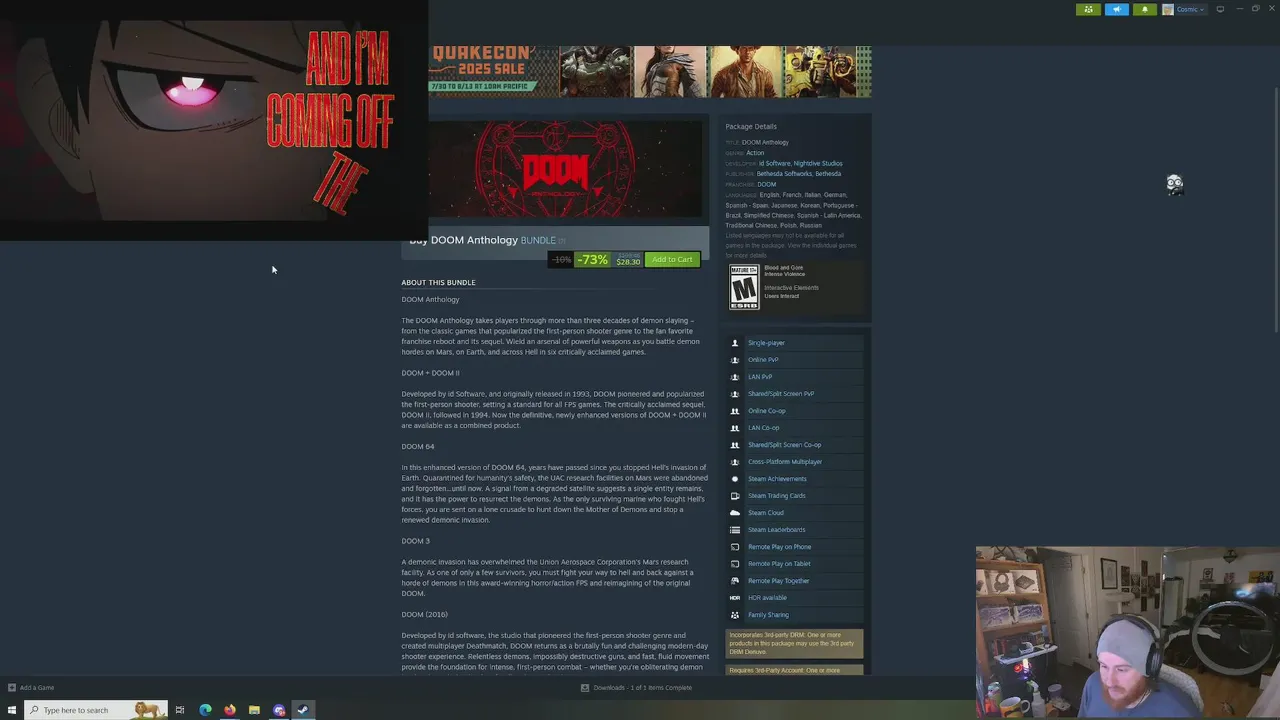1280x720 pixels.
Task: Click the Windows taskbar search box
Action: coord(95,710)
